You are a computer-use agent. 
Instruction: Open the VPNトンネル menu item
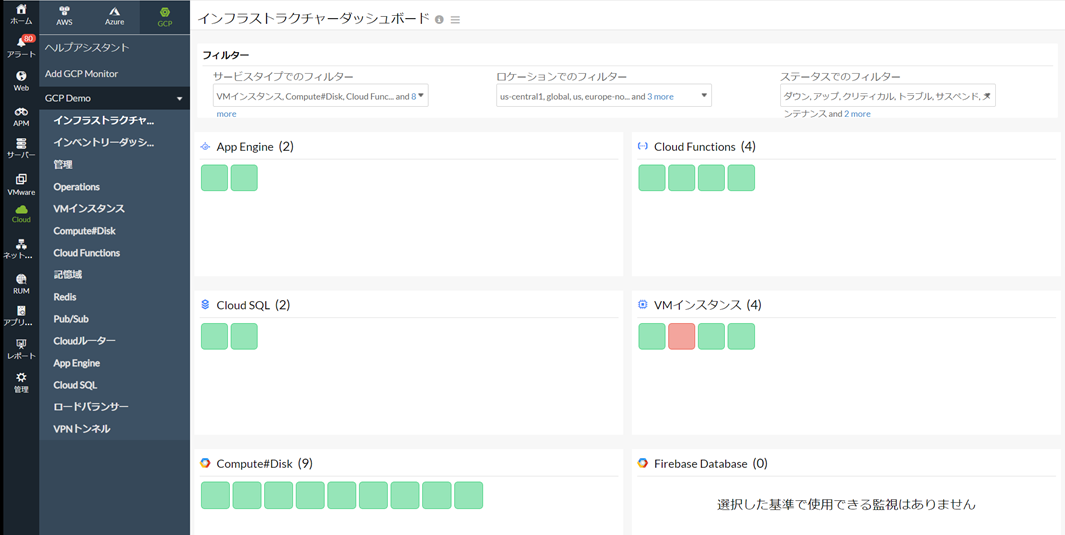[x=82, y=429]
